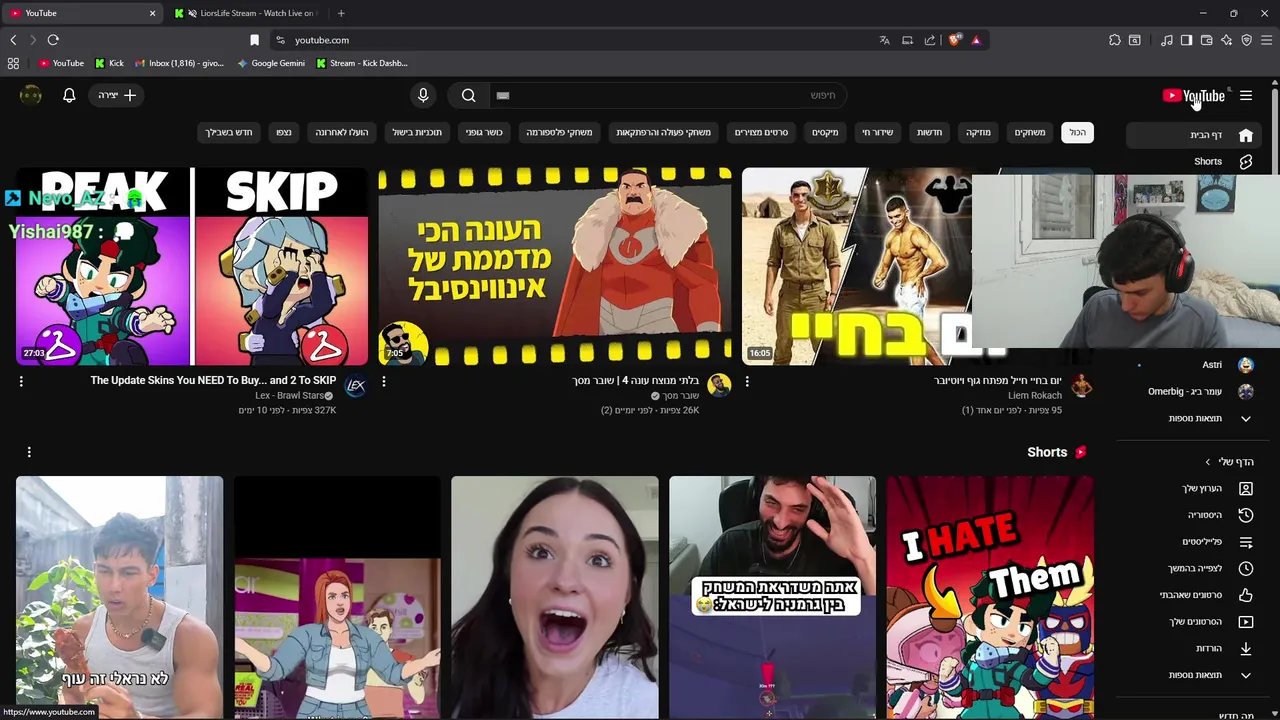Image resolution: width=1280 pixels, height=720 pixels.
Task: Open the soldier bodybuilder video thumbnail
Action: 856,266
